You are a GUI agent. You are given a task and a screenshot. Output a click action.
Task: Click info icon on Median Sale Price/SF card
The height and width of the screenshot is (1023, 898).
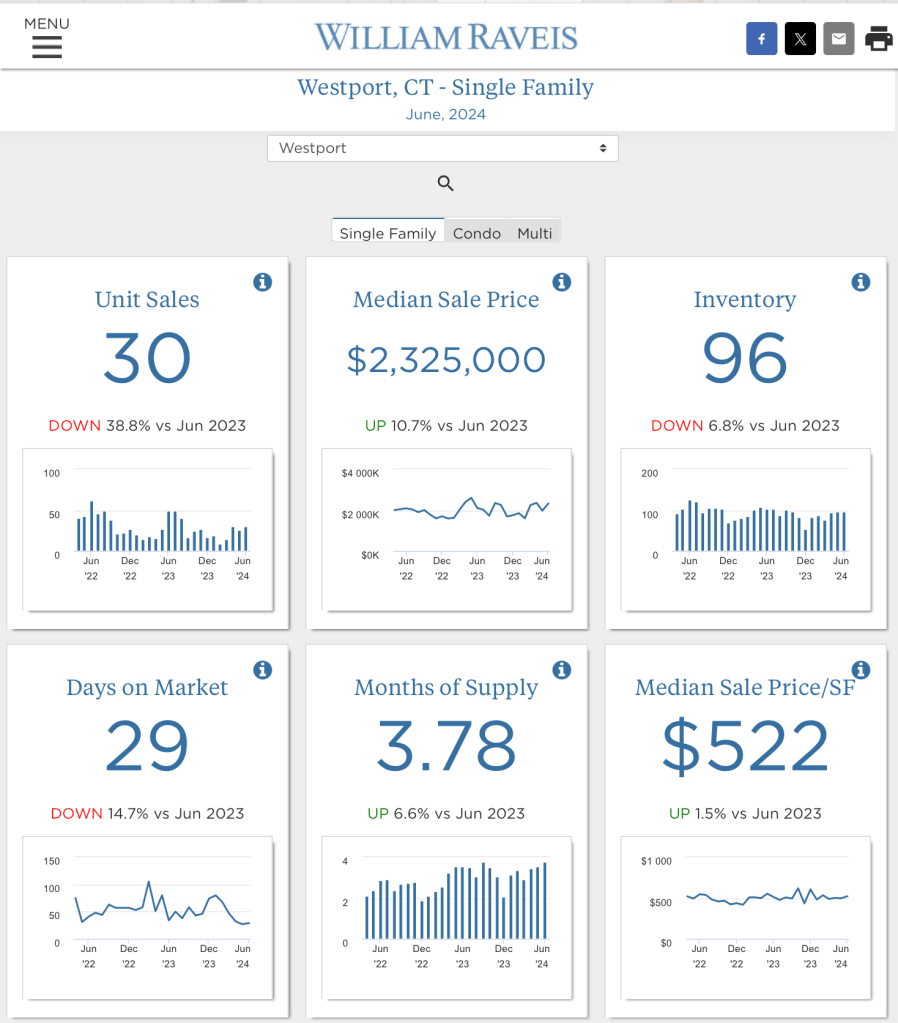coord(860,670)
